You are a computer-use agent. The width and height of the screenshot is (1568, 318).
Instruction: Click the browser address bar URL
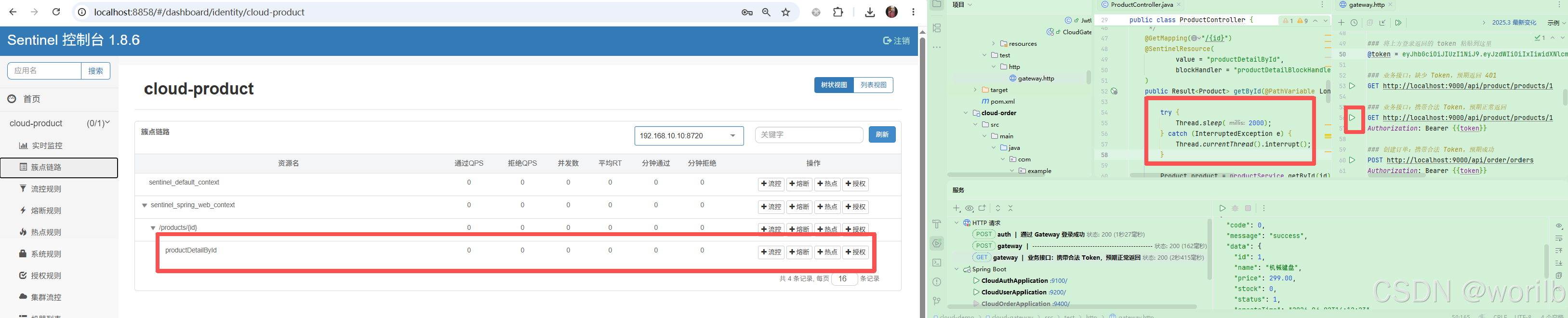coord(199,12)
